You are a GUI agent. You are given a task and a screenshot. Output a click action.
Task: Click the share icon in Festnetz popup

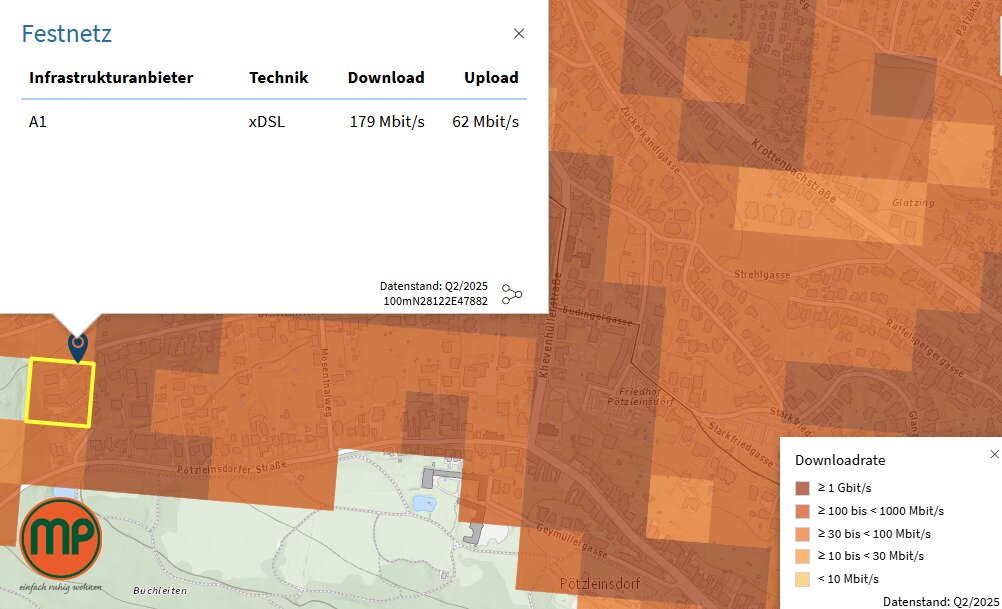[x=512, y=294]
